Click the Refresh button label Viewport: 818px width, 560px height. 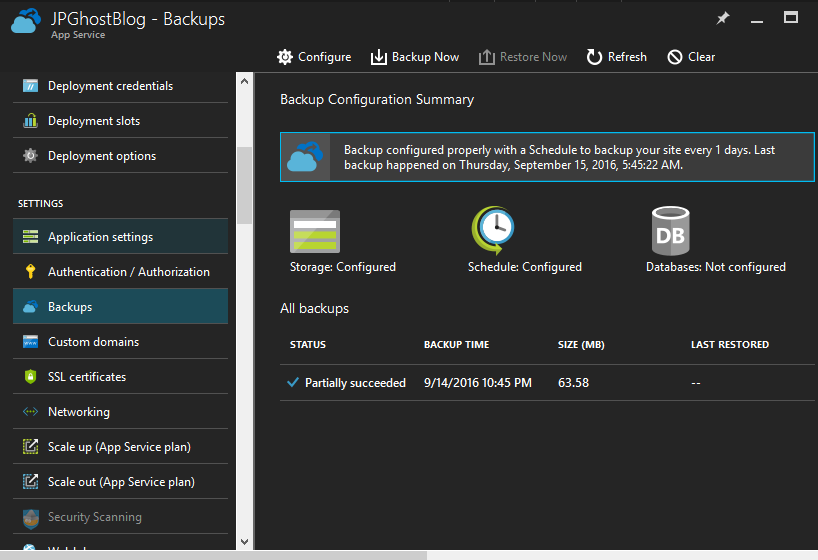point(627,57)
